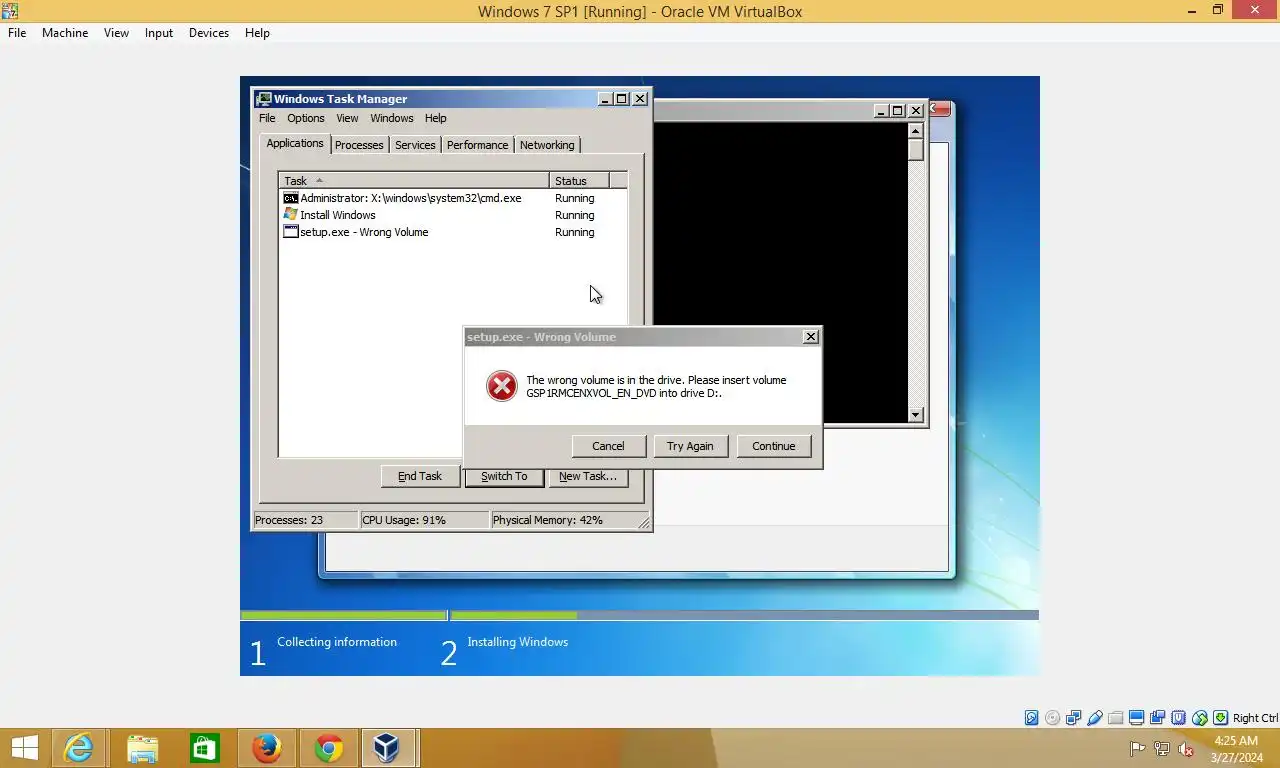The height and width of the screenshot is (768, 1280).
Task: Close the setup.exe Wrong Volume dialog
Action: coord(811,337)
